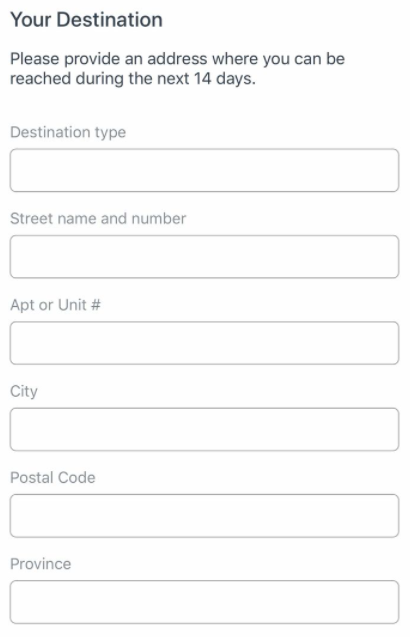This screenshot has height=637, width=410.
Task: Click the "Your Destination" heading
Action: coord(86,20)
